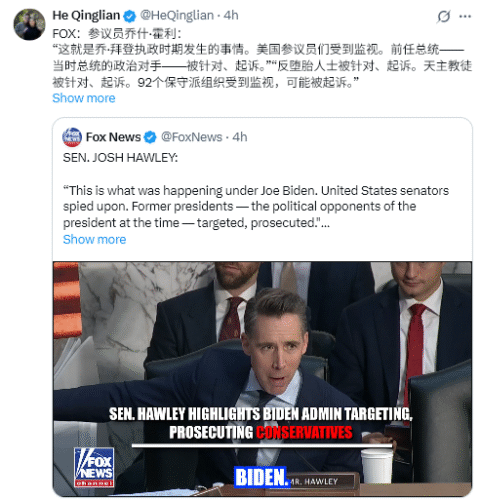480x500 pixels.
Task: Open the @HeQinglian handle link
Action: pos(177,15)
